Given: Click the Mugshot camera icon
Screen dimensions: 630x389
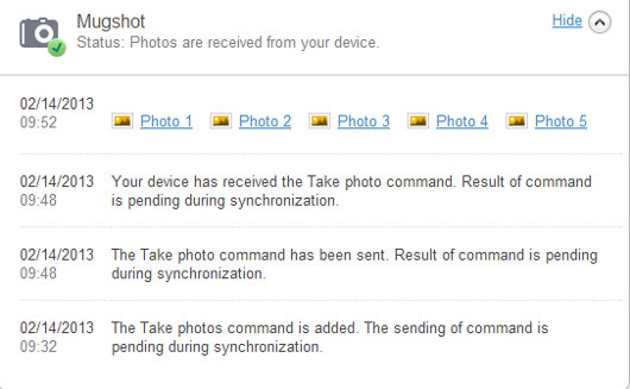Looking at the screenshot, I should [39, 33].
